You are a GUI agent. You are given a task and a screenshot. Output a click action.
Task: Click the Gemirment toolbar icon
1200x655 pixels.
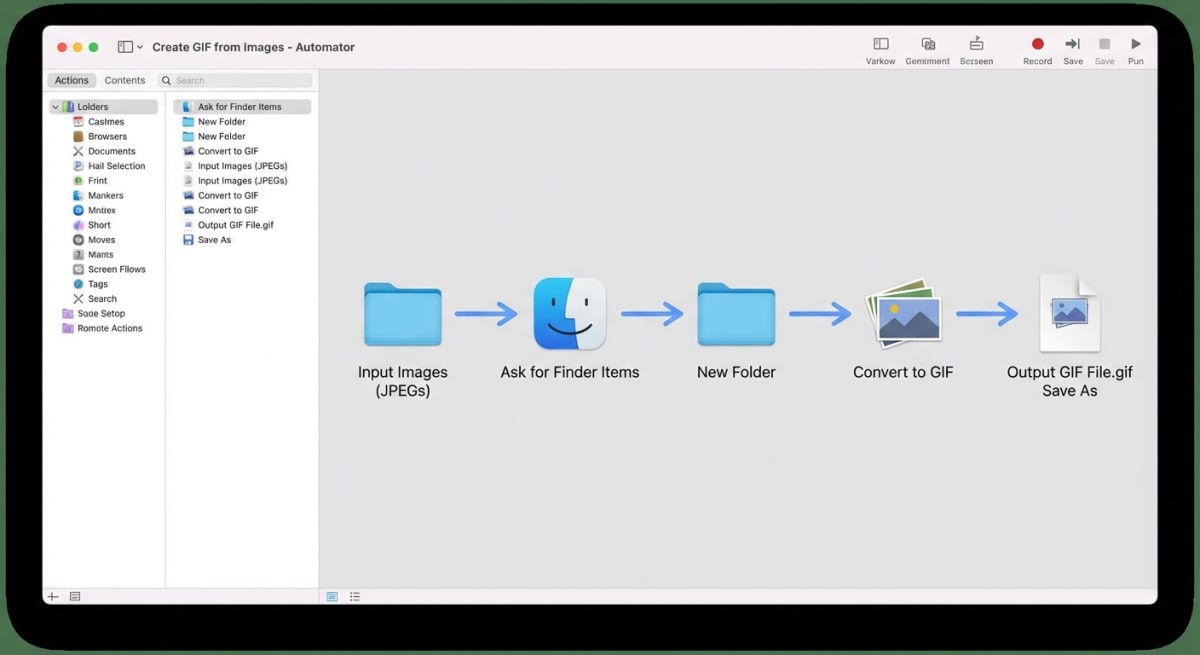[x=927, y=44]
